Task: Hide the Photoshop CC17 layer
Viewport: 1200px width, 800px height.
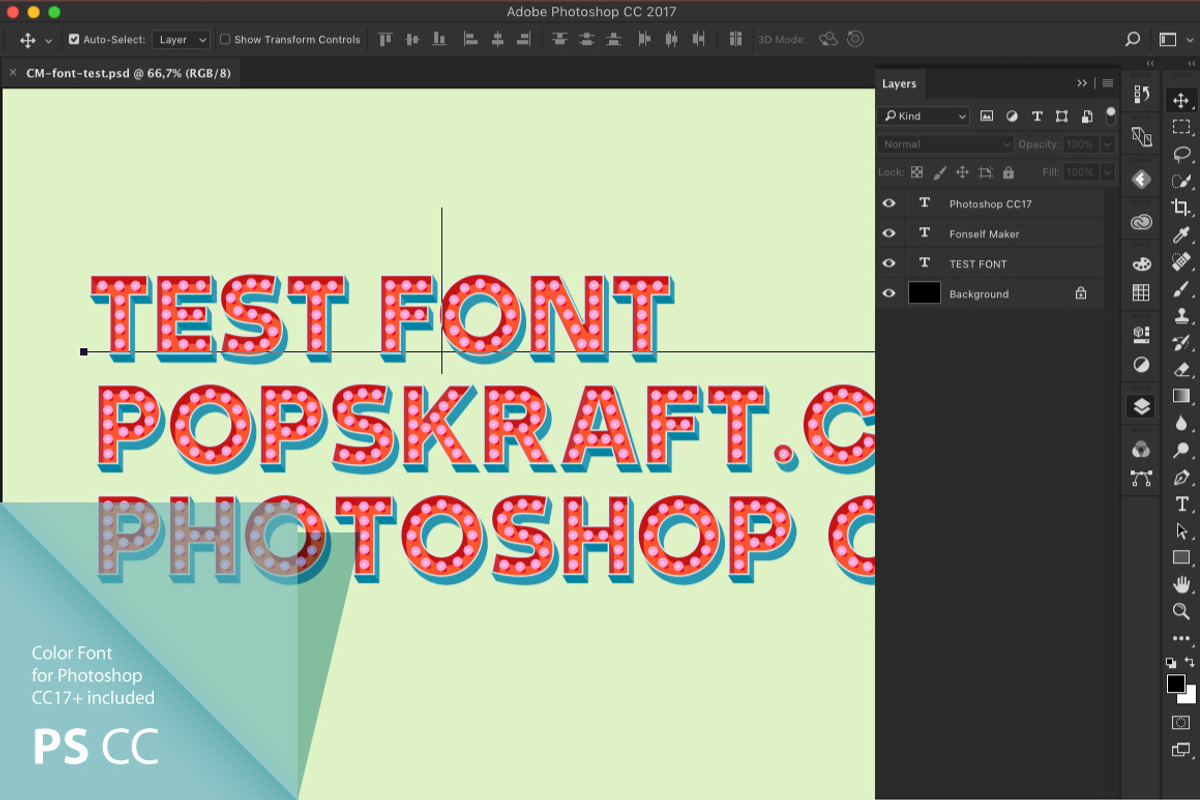Action: click(889, 203)
